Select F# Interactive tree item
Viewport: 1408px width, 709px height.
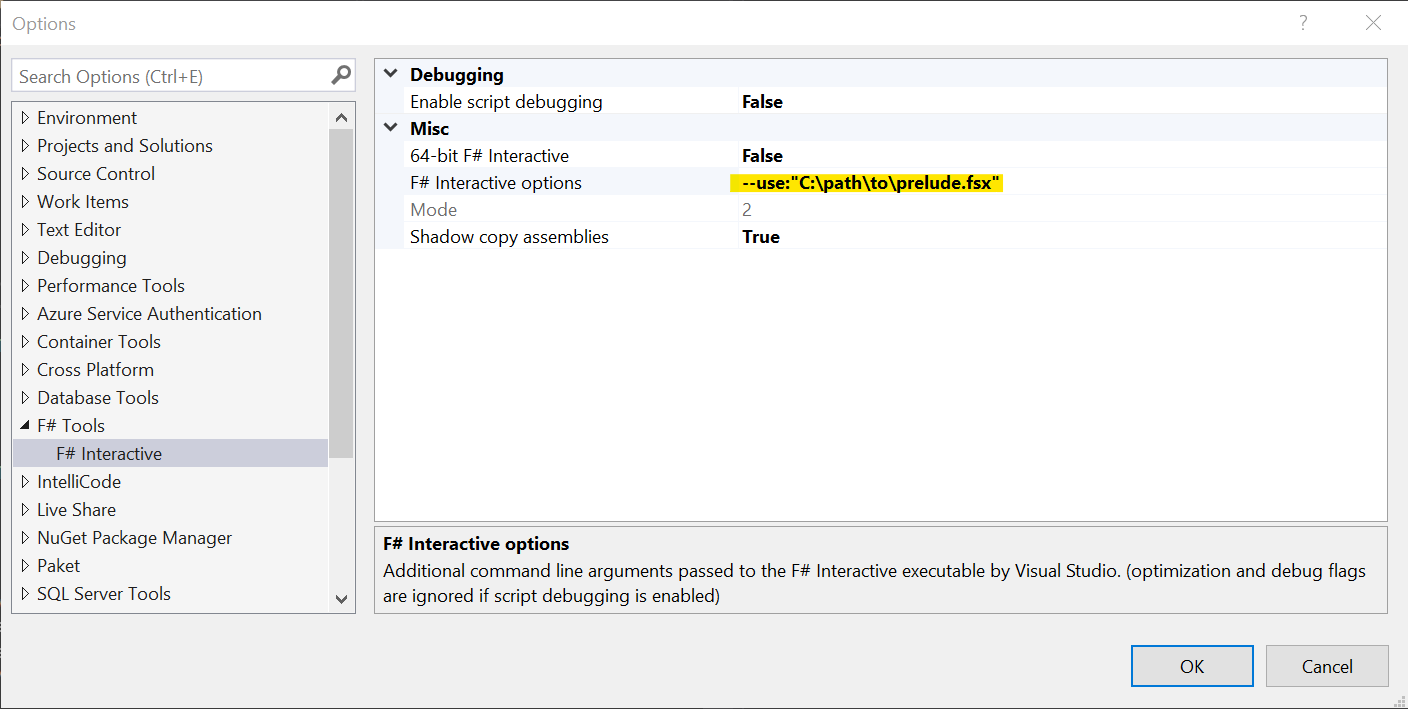(109, 454)
